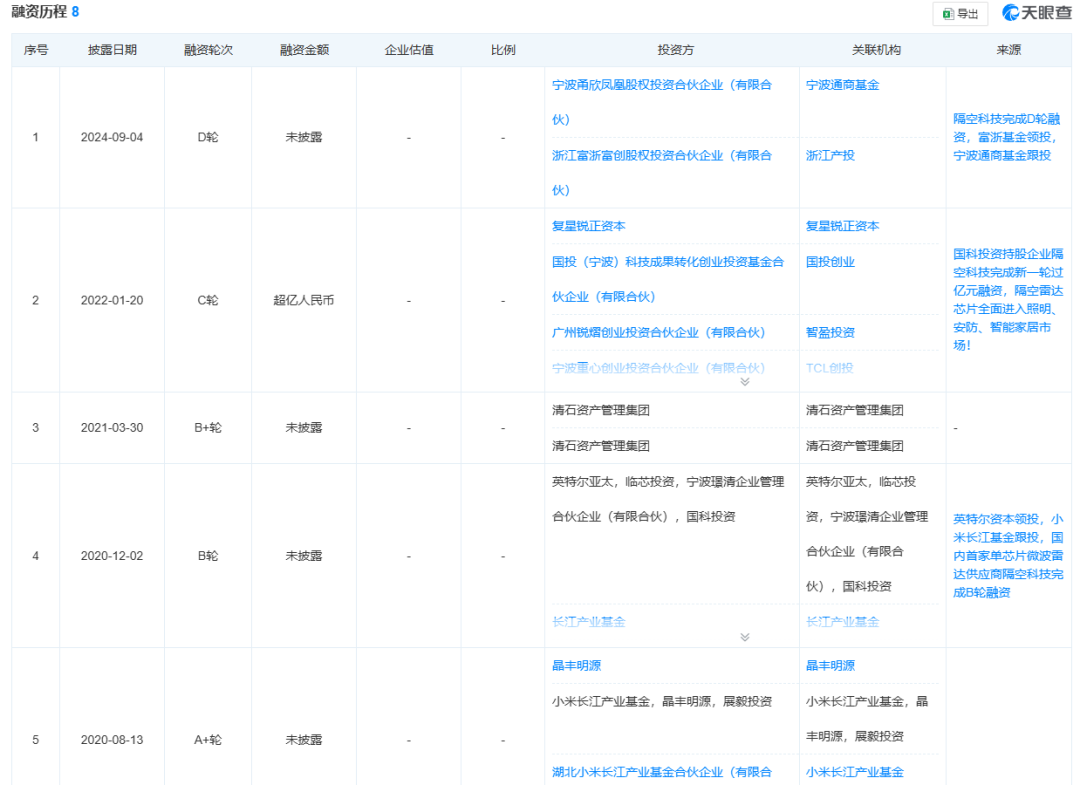The width and height of the screenshot is (1080, 785).
Task: Open 智盈投资 related institution link
Action: click(830, 333)
